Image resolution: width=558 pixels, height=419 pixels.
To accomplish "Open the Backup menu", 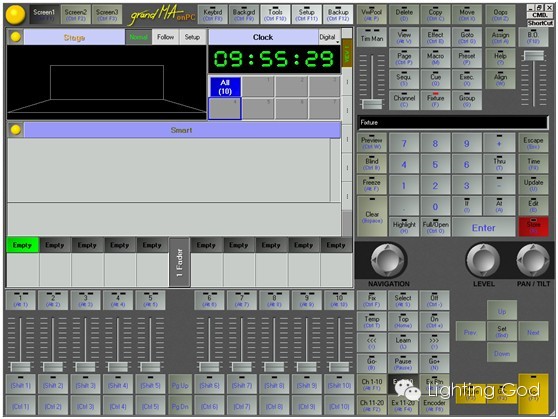I will [x=338, y=15].
